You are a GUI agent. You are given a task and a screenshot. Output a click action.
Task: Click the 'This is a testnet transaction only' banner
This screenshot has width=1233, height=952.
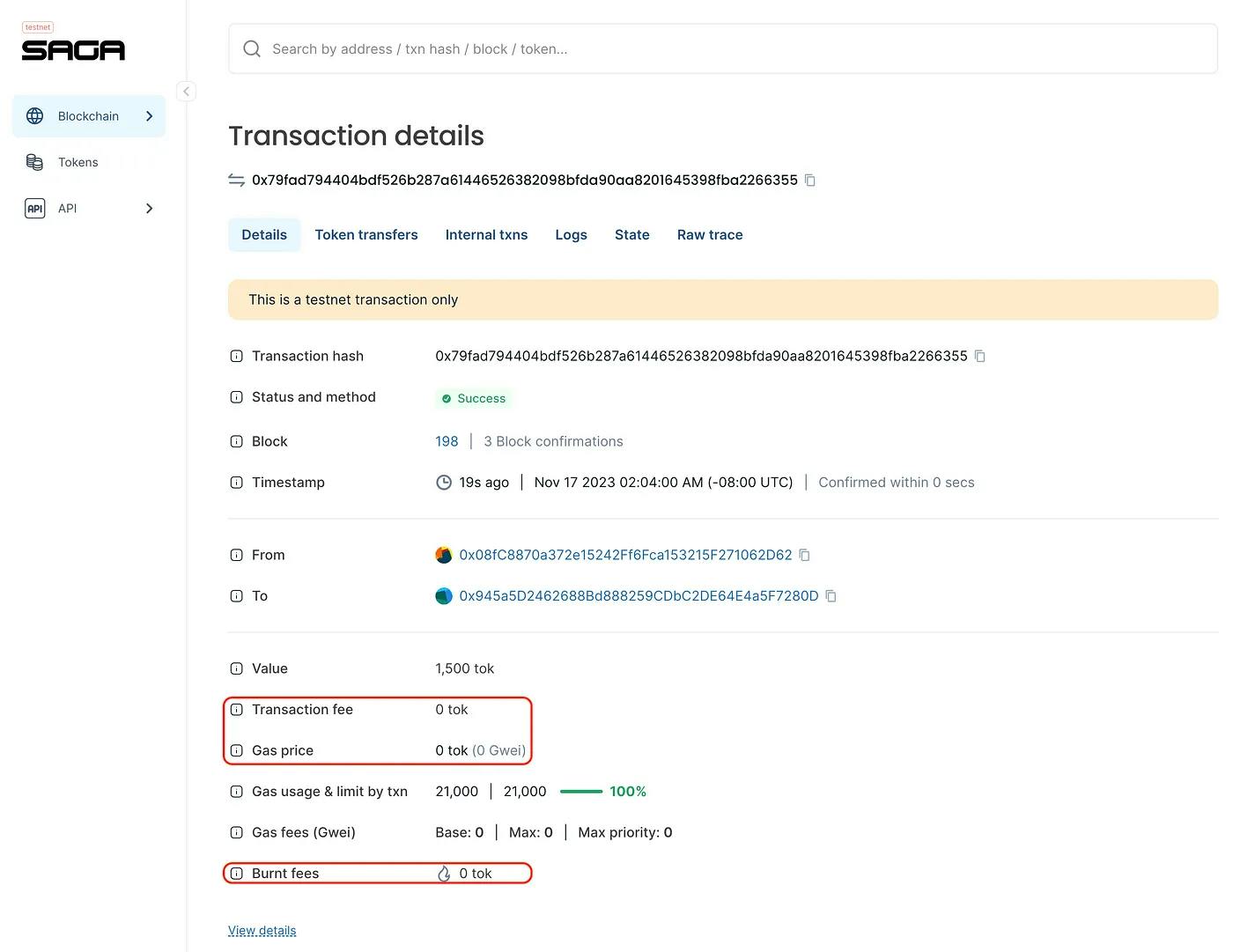click(723, 299)
